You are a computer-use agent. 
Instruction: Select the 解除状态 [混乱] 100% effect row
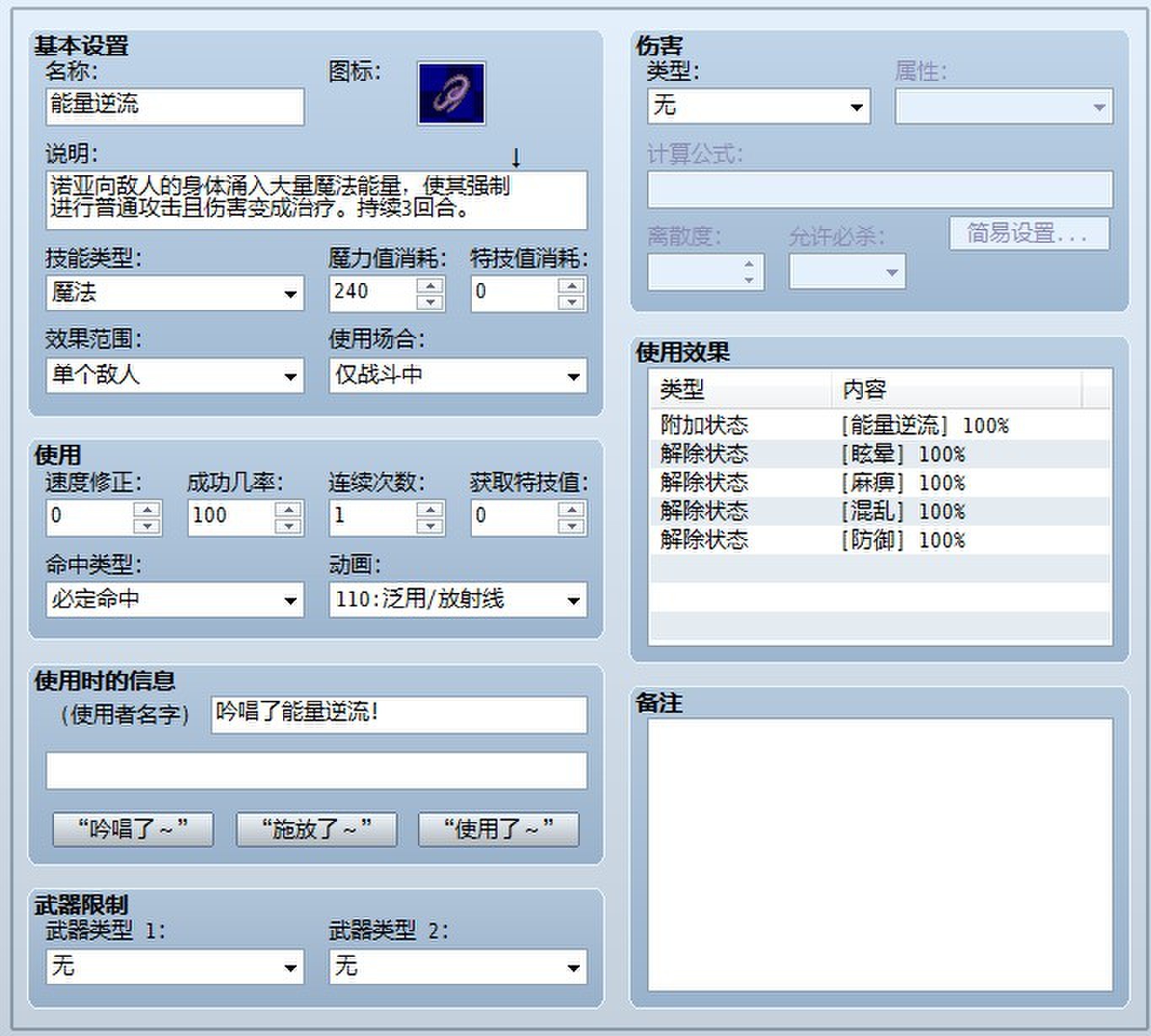(x=881, y=511)
